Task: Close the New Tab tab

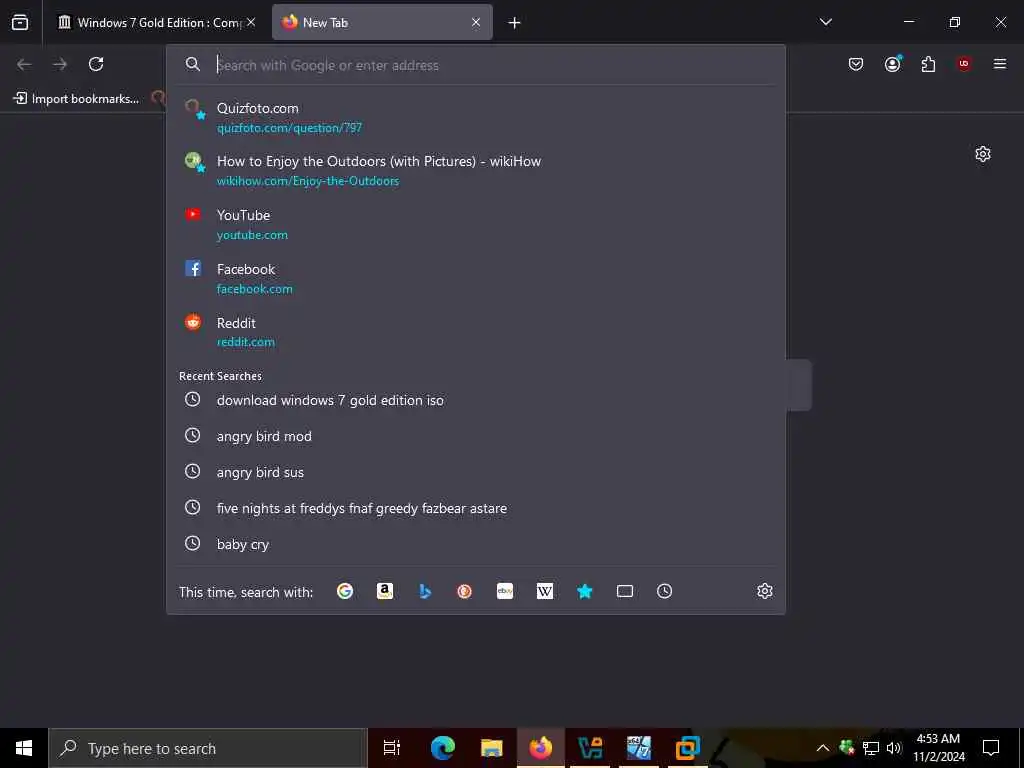Action: pos(476,22)
